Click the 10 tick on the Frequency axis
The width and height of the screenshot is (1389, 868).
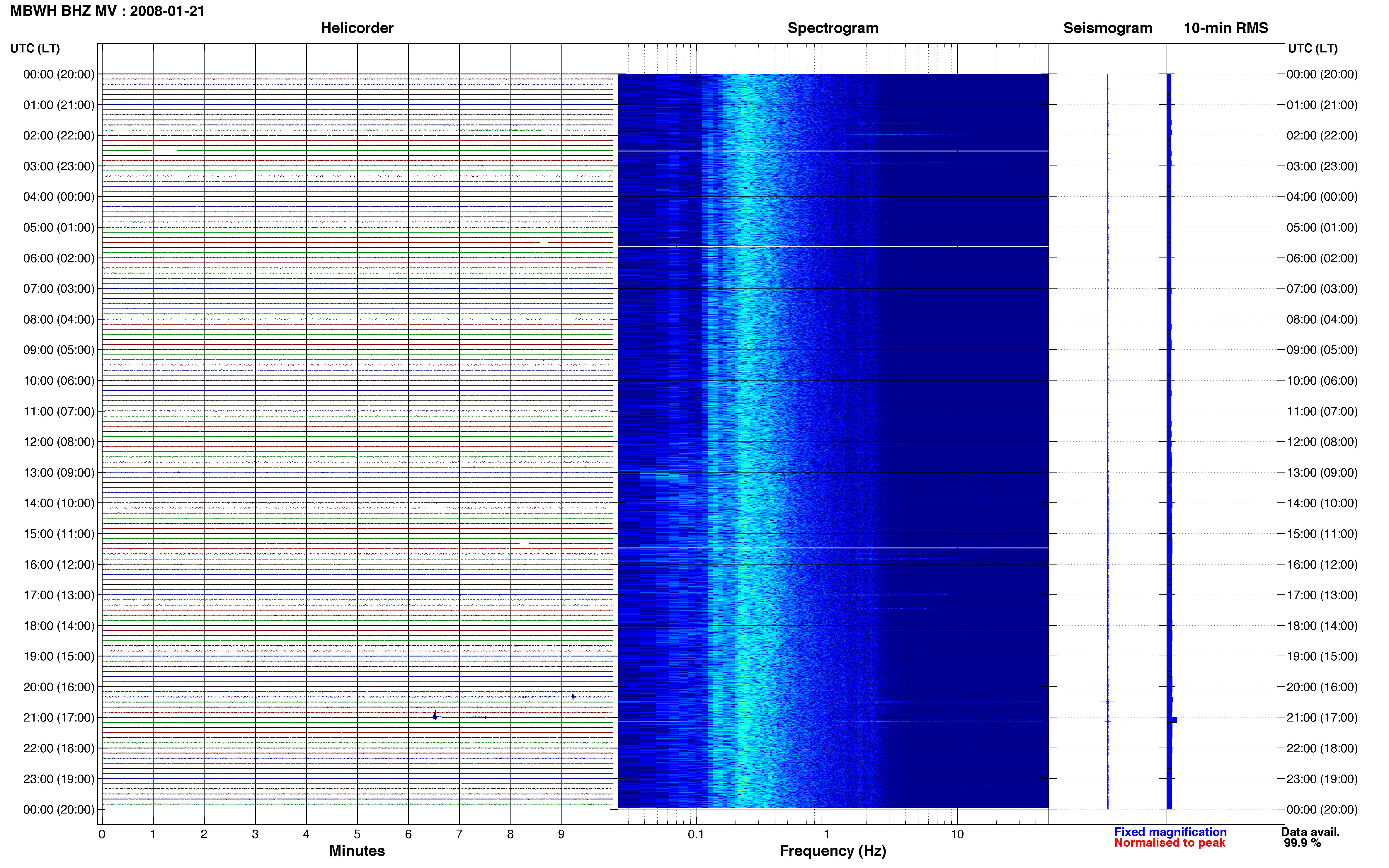coord(957,835)
